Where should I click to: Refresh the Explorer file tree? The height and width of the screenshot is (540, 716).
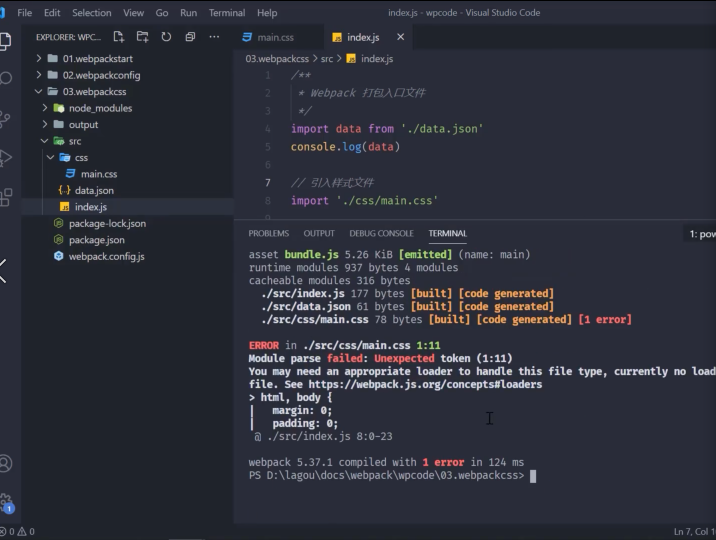point(166,37)
